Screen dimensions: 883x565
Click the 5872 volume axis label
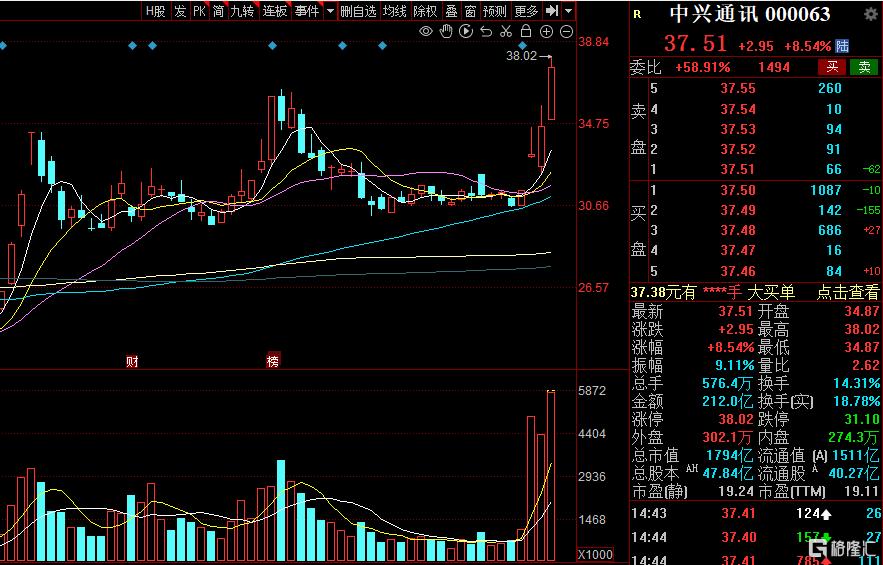[x=592, y=390]
